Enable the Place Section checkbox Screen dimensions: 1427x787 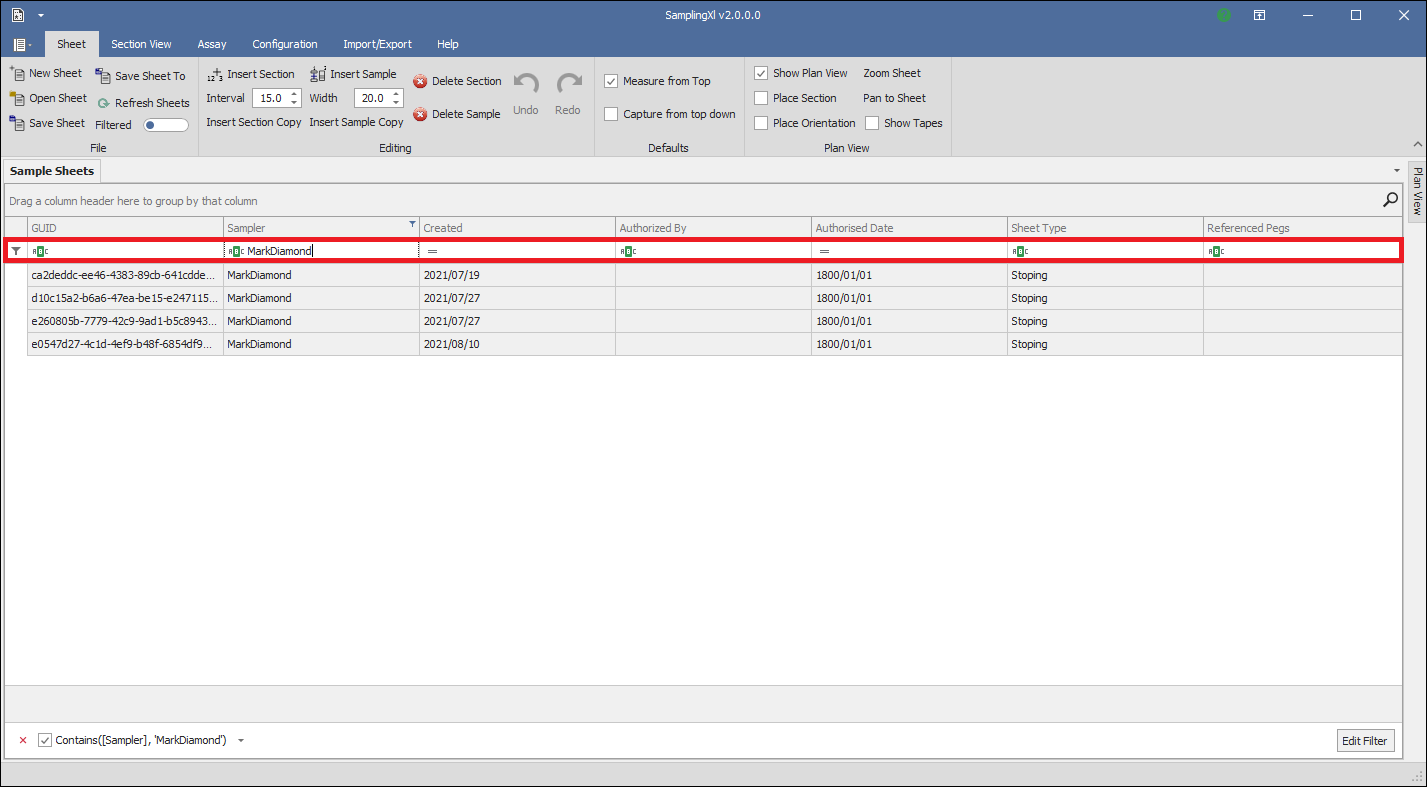click(x=761, y=98)
